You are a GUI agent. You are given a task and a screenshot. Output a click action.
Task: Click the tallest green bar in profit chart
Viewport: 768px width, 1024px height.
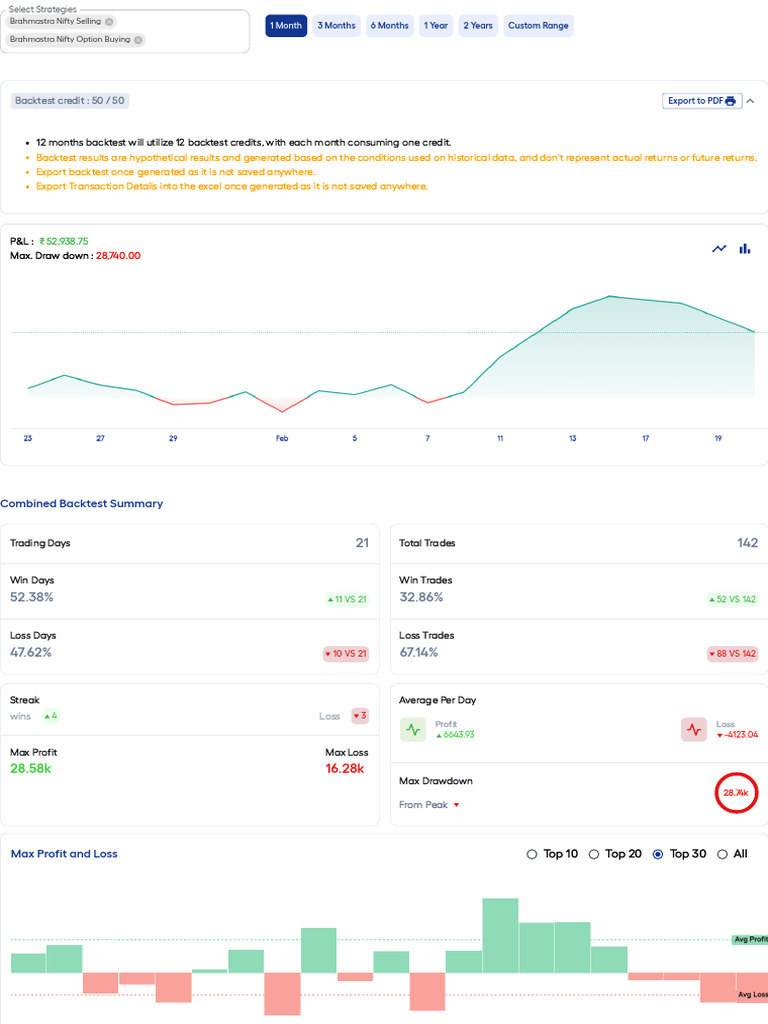pyautogui.click(x=500, y=935)
